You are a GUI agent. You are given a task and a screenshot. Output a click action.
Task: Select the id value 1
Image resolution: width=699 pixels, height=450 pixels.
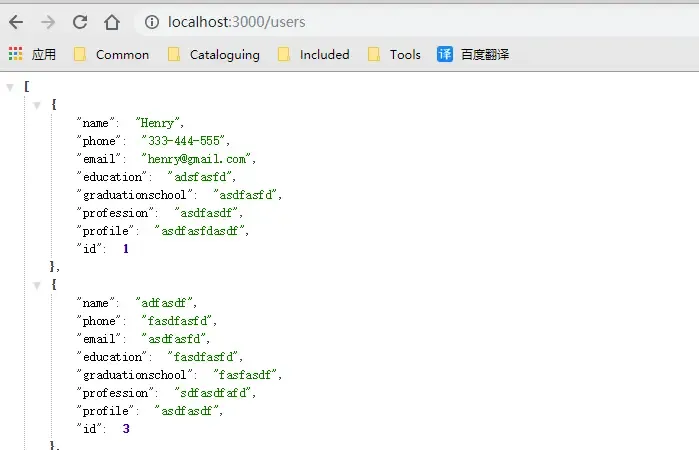click(126, 249)
